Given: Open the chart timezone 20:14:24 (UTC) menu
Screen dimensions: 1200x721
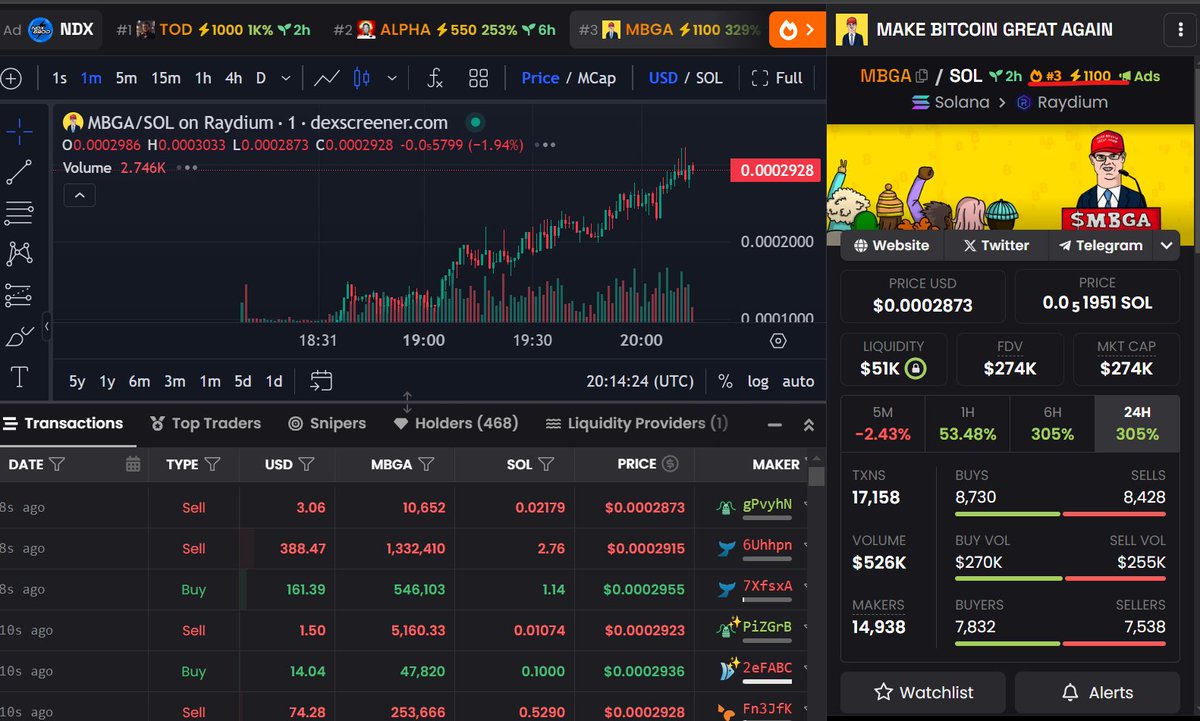Looking at the screenshot, I should 640,381.
